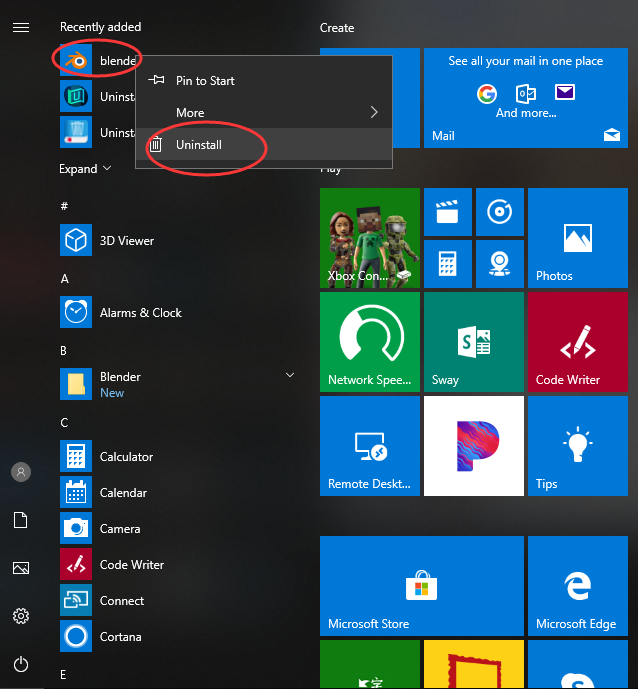The width and height of the screenshot is (638, 689).
Task: Open the Photos tile
Action: pos(578,238)
